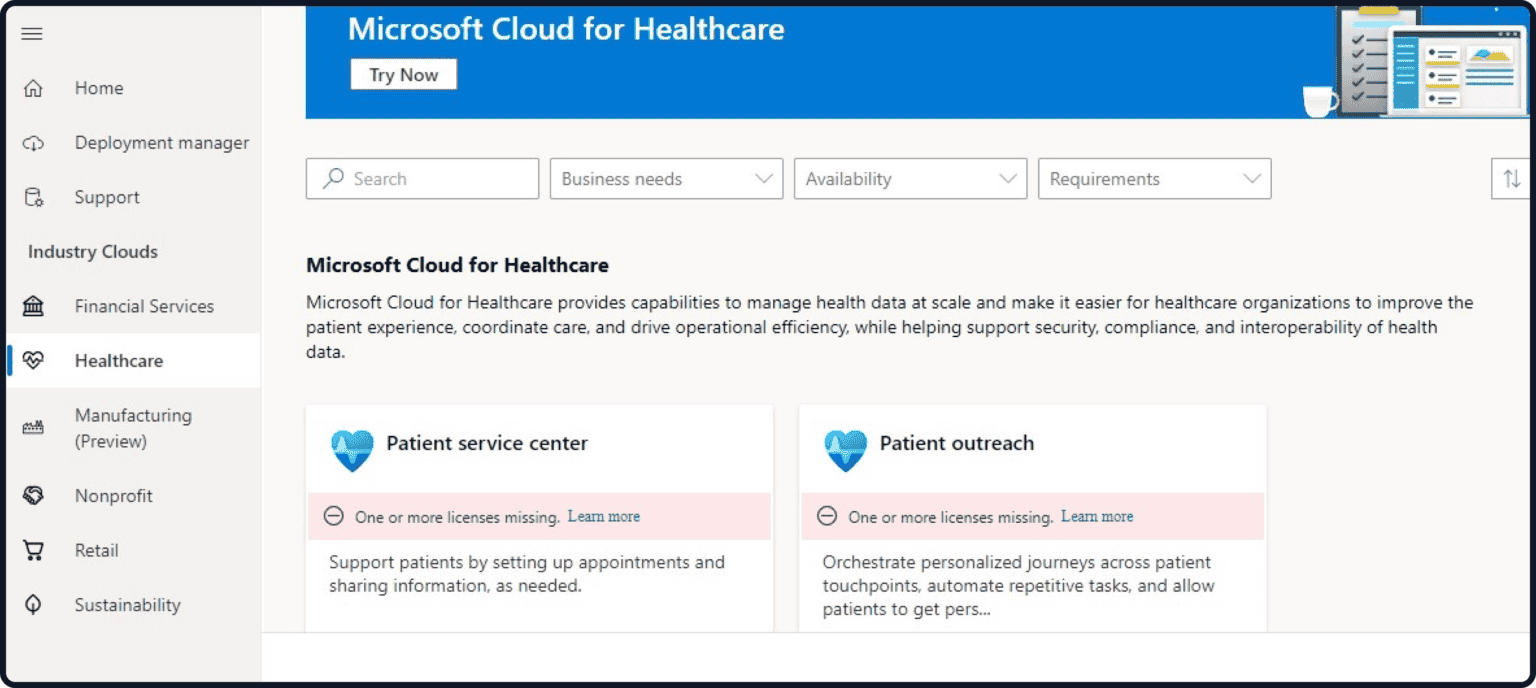Select the Manufacturing (Preview) factory icon

point(34,427)
